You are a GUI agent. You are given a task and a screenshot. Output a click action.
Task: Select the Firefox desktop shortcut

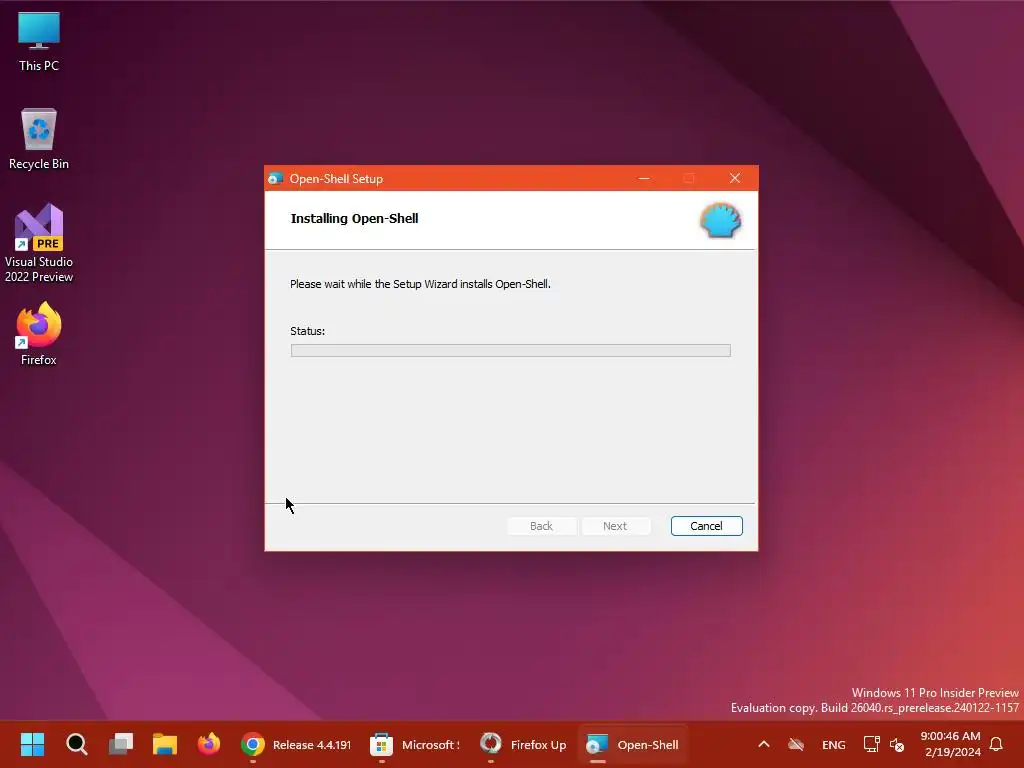[x=39, y=334]
